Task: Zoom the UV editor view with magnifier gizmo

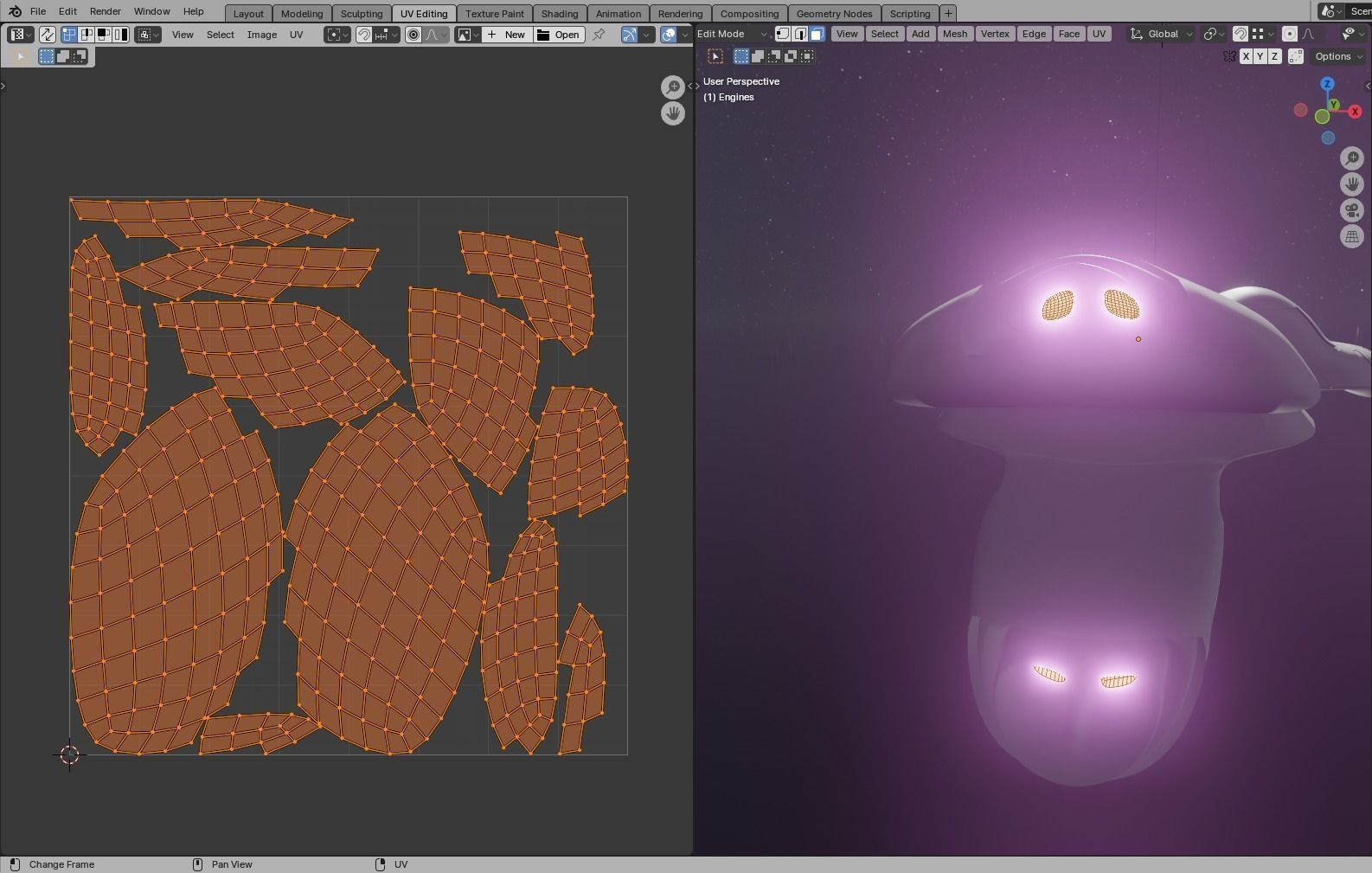Action: coord(672,87)
